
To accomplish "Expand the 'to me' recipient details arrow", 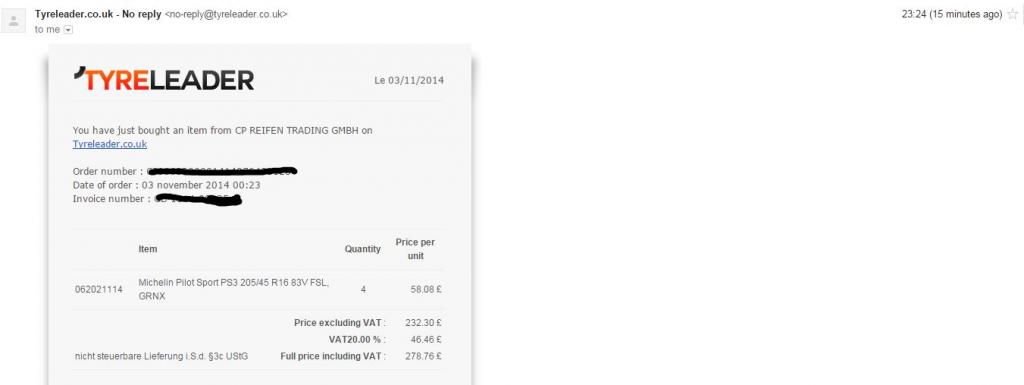I will (x=69, y=30).
